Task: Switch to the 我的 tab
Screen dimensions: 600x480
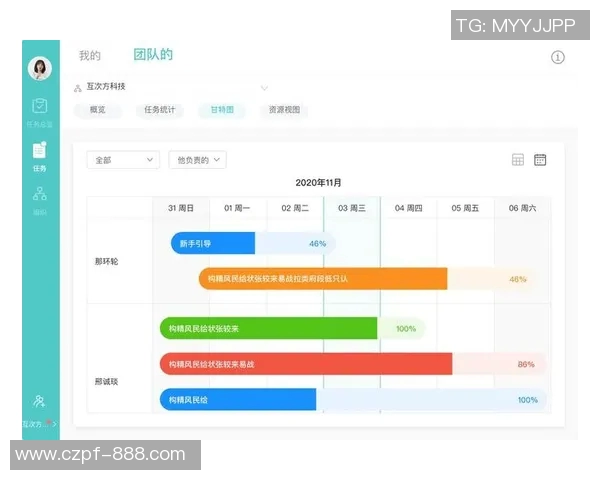Action: (90, 56)
